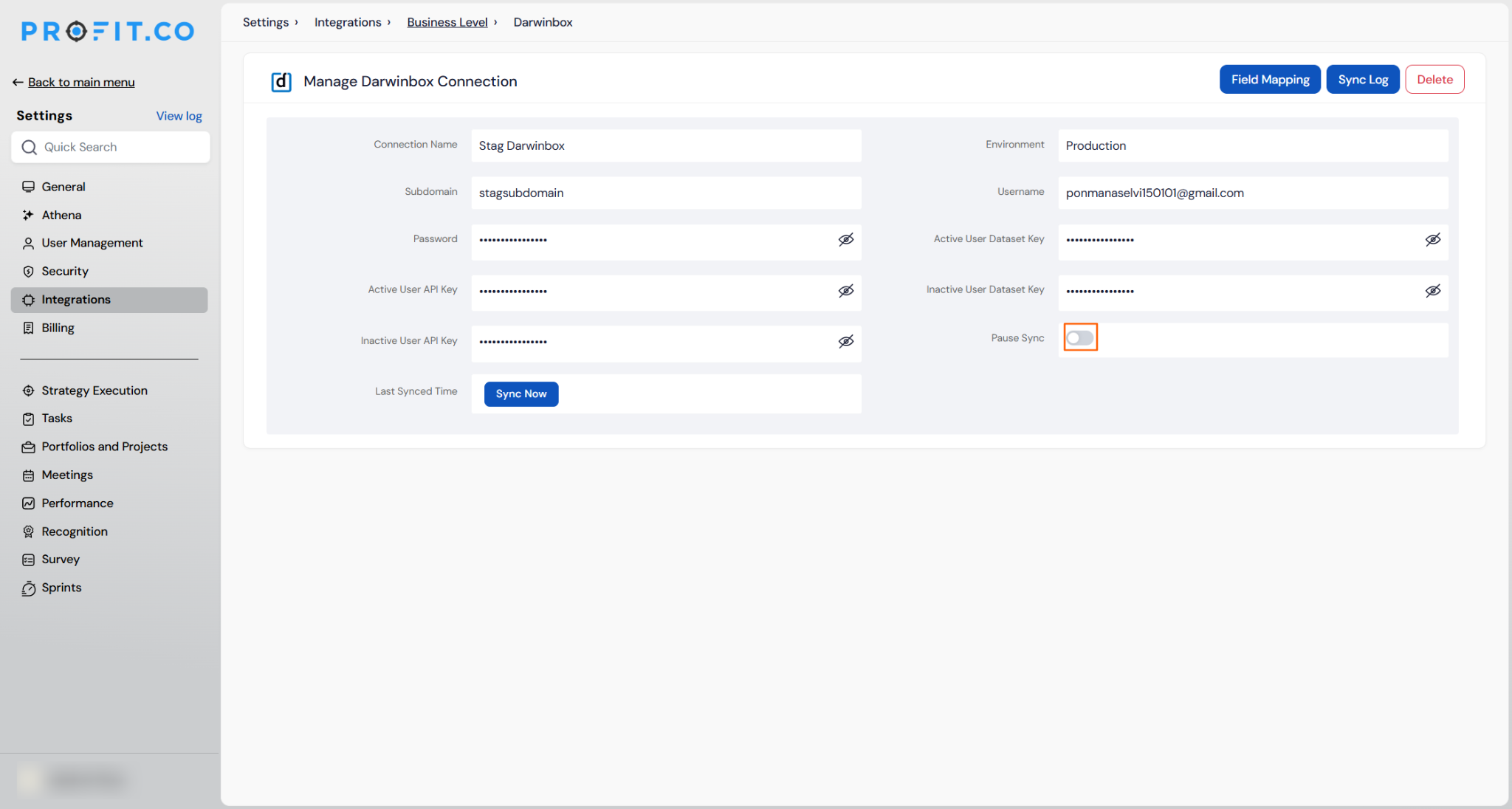Select Darwinbox breadcrumb item
Image resolution: width=1512 pixels, height=809 pixels.
[543, 22]
